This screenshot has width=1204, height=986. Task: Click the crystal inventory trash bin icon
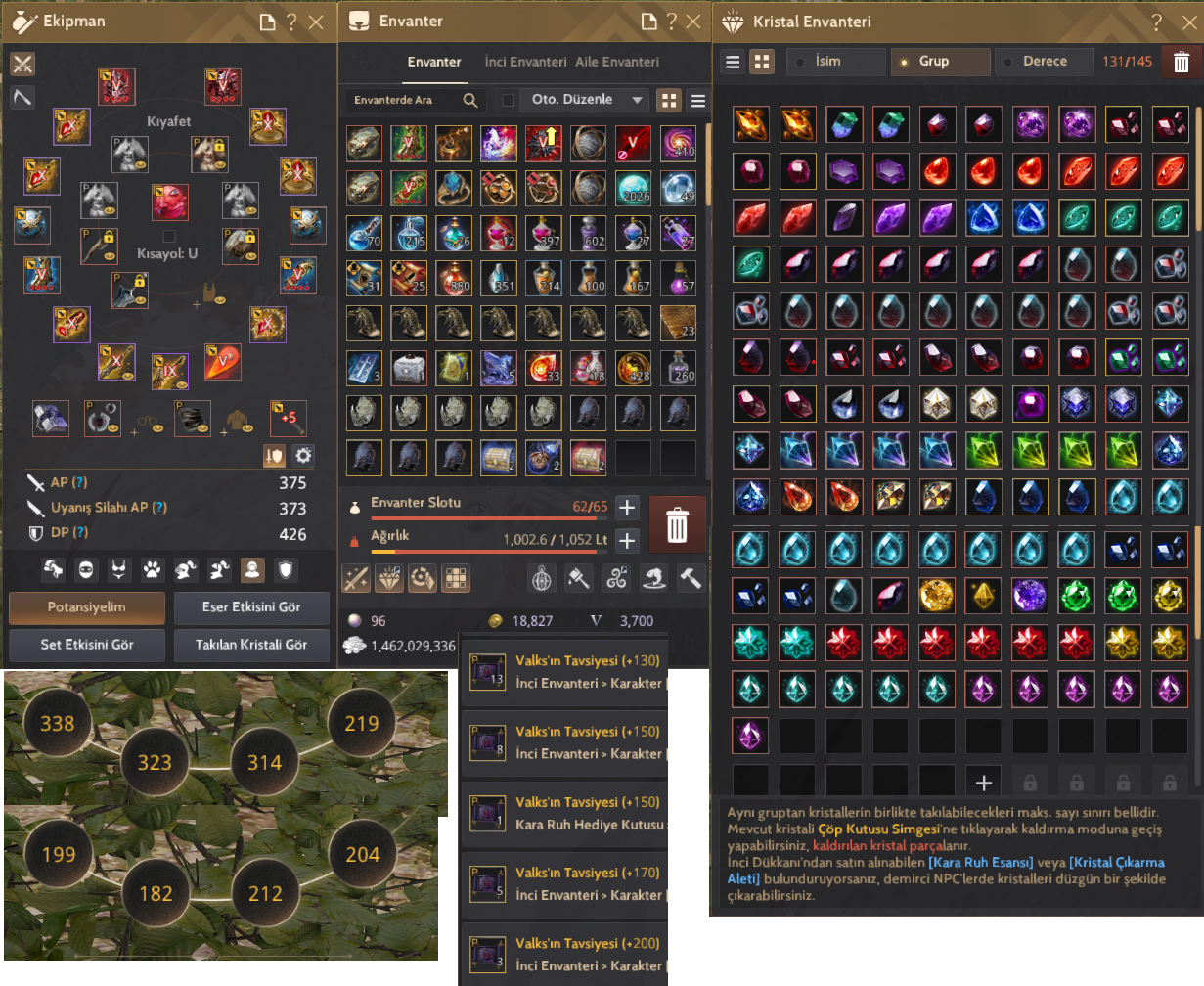click(1181, 62)
